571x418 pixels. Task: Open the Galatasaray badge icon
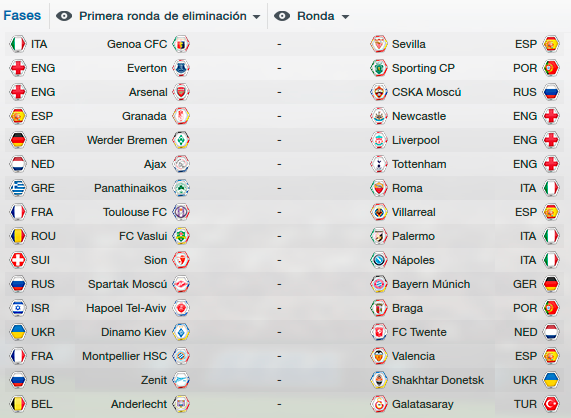click(x=379, y=404)
